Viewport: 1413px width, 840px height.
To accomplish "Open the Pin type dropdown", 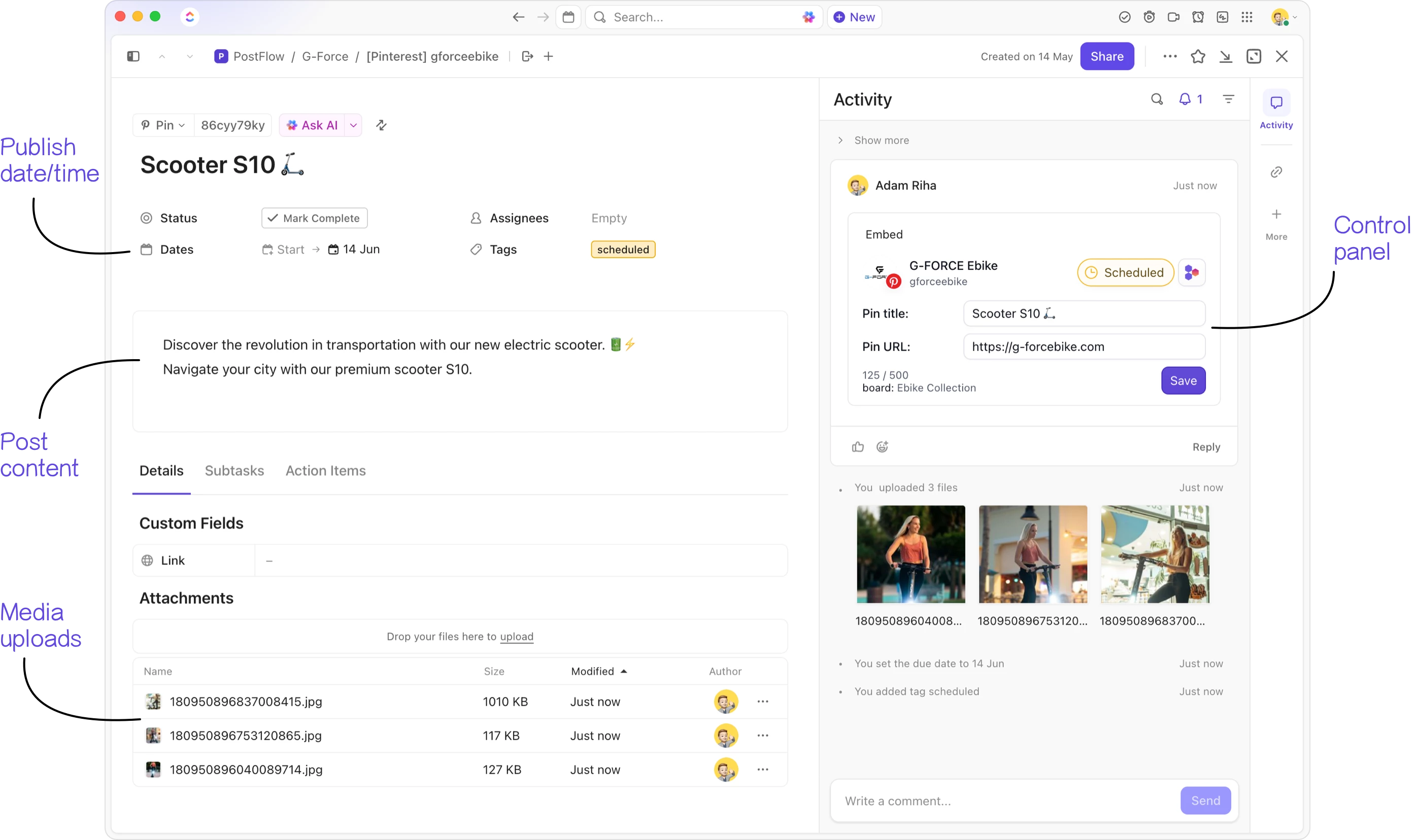I will click(x=162, y=124).
